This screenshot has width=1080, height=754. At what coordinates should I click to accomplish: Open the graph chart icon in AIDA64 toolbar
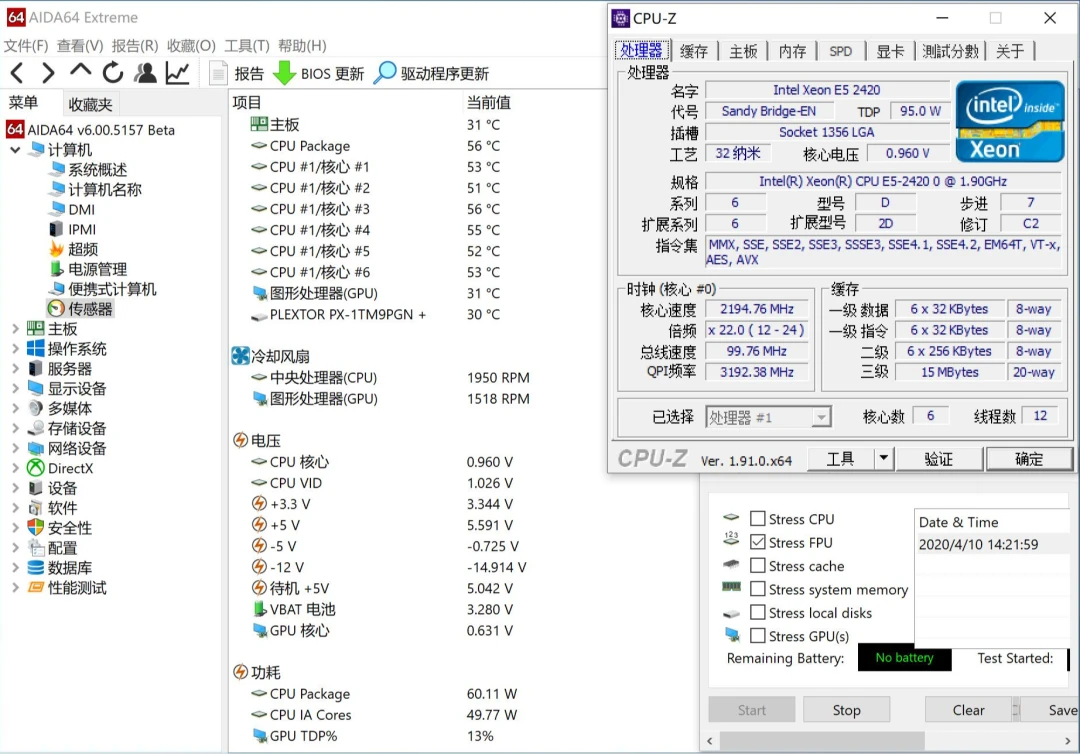pyautogui.click(x=177, y=73)
